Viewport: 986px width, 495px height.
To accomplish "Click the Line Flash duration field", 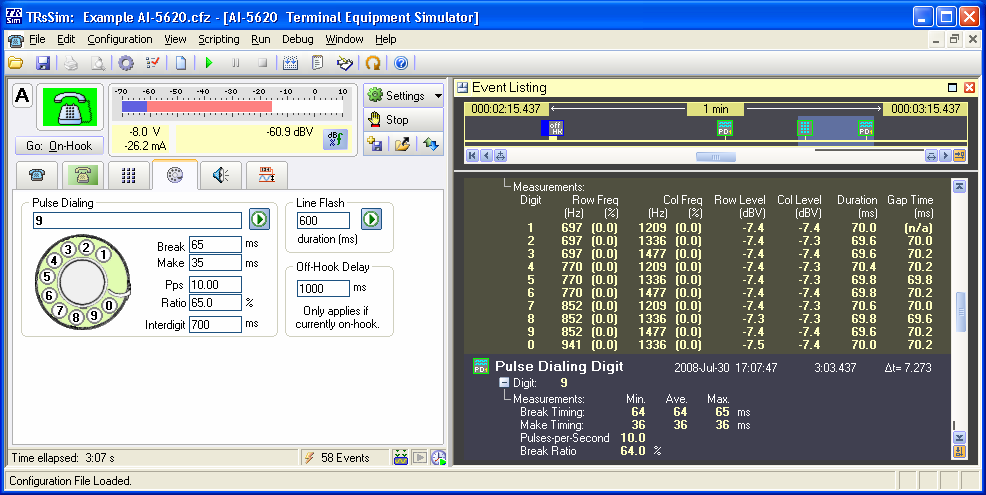I will coord(323,221).
